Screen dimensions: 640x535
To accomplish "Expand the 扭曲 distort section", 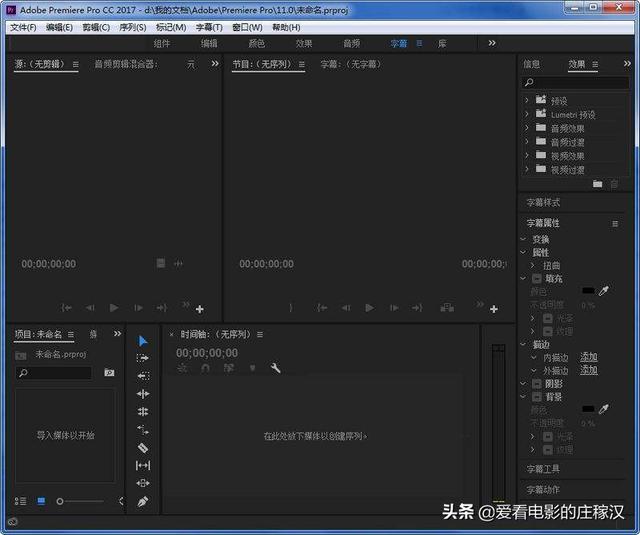I will (x=533, y=265).
